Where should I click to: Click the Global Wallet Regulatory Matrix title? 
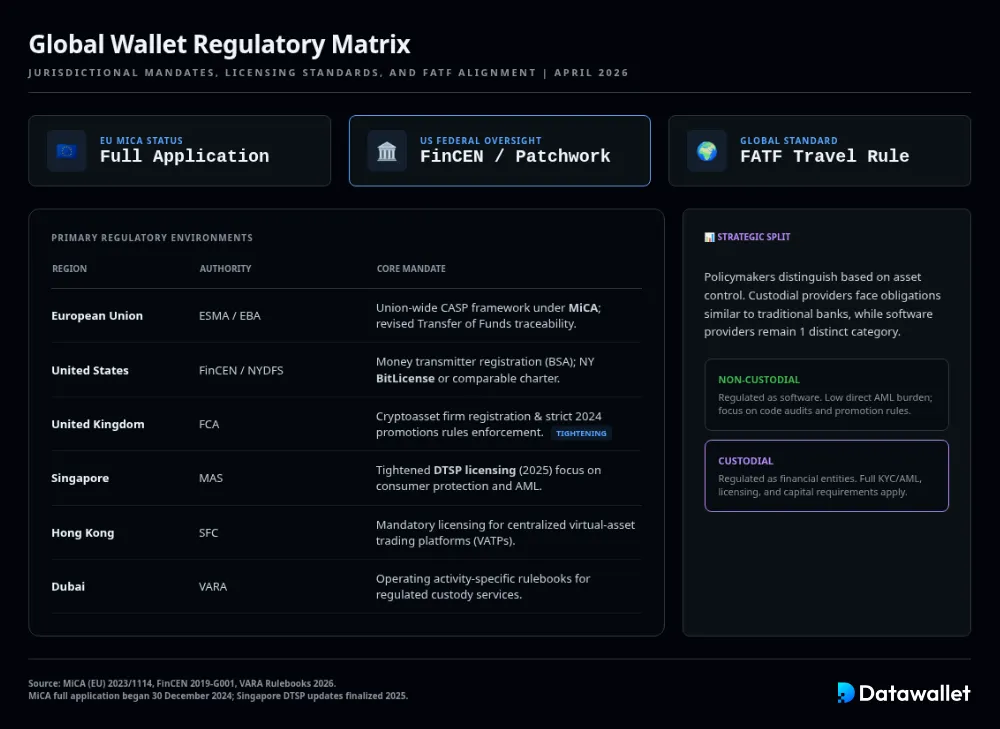tap(219, 44)
